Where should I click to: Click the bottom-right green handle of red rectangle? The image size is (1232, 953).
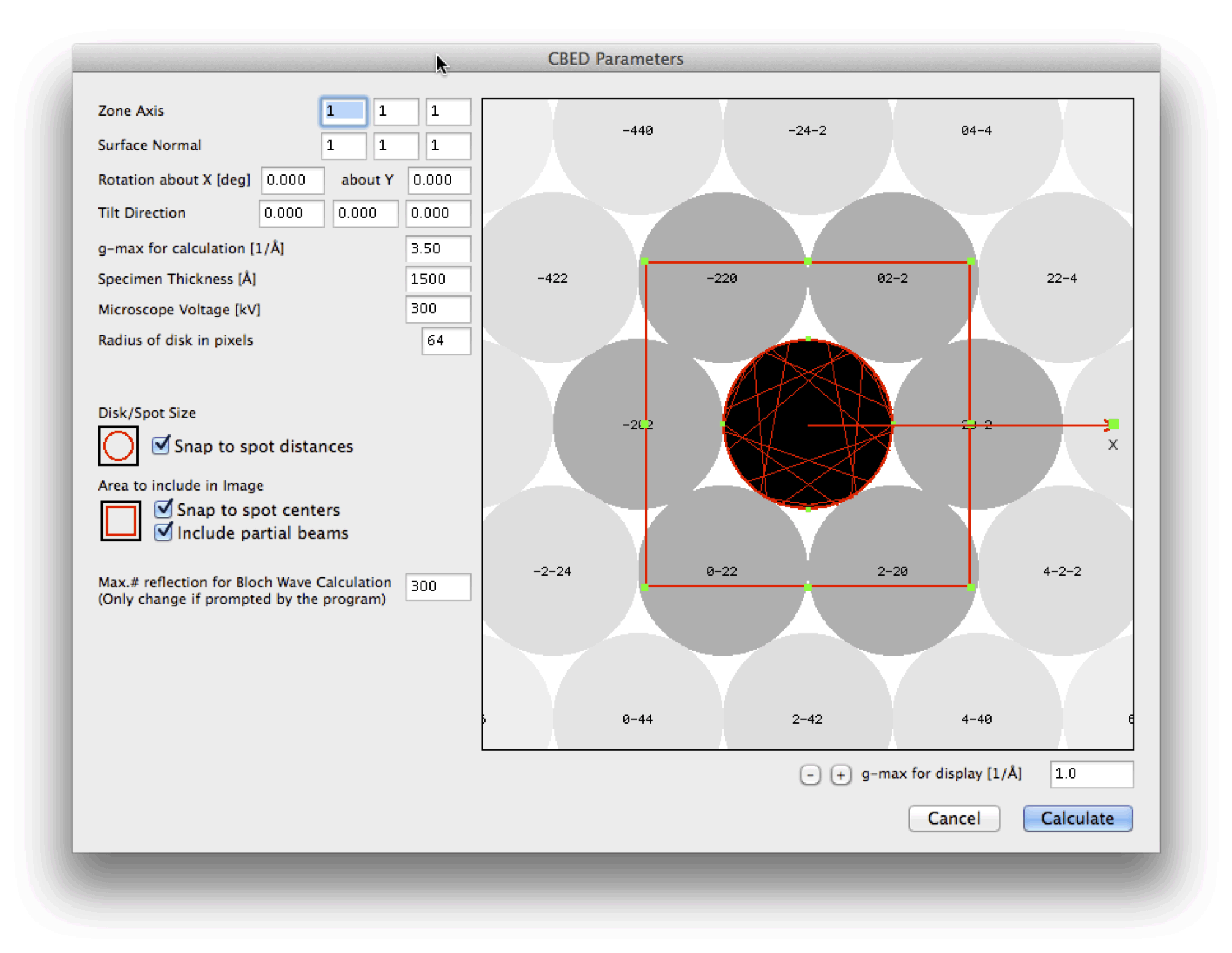click(x=971, y=587)
